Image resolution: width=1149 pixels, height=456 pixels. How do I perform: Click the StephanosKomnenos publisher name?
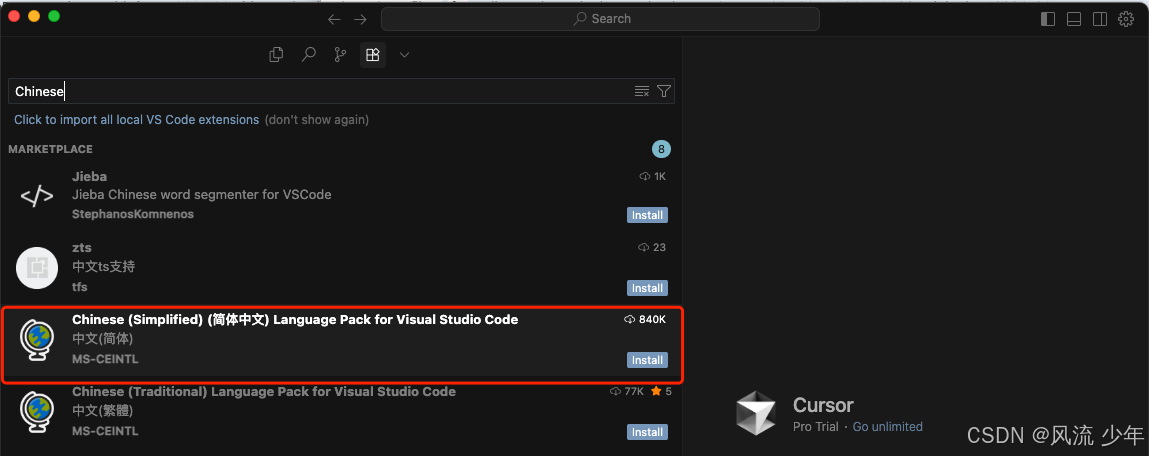tap(133, 214)
